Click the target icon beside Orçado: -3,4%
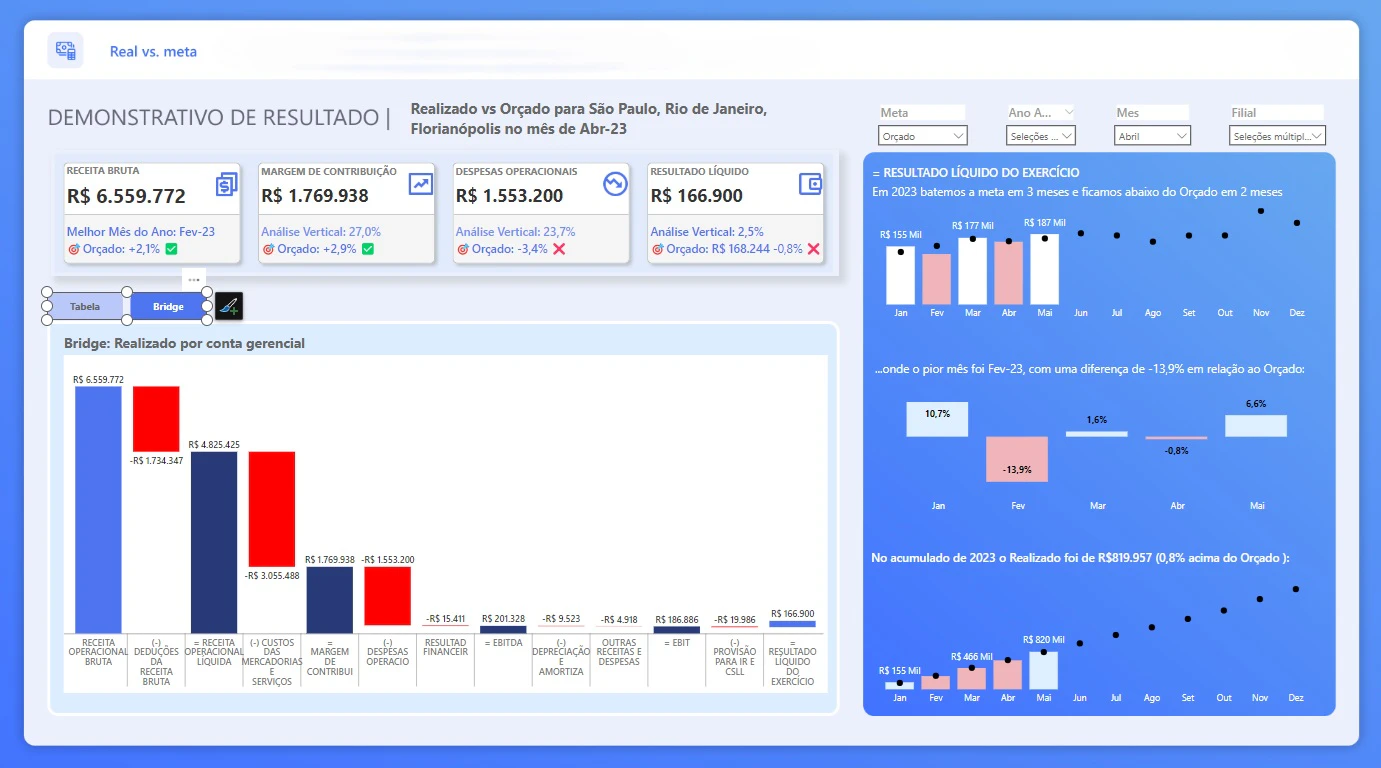 pyautogui.click(x=462, y=249)
